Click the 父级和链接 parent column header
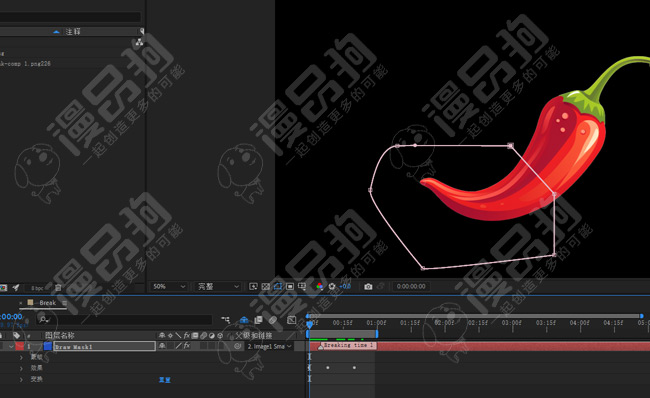 [254, 335]
